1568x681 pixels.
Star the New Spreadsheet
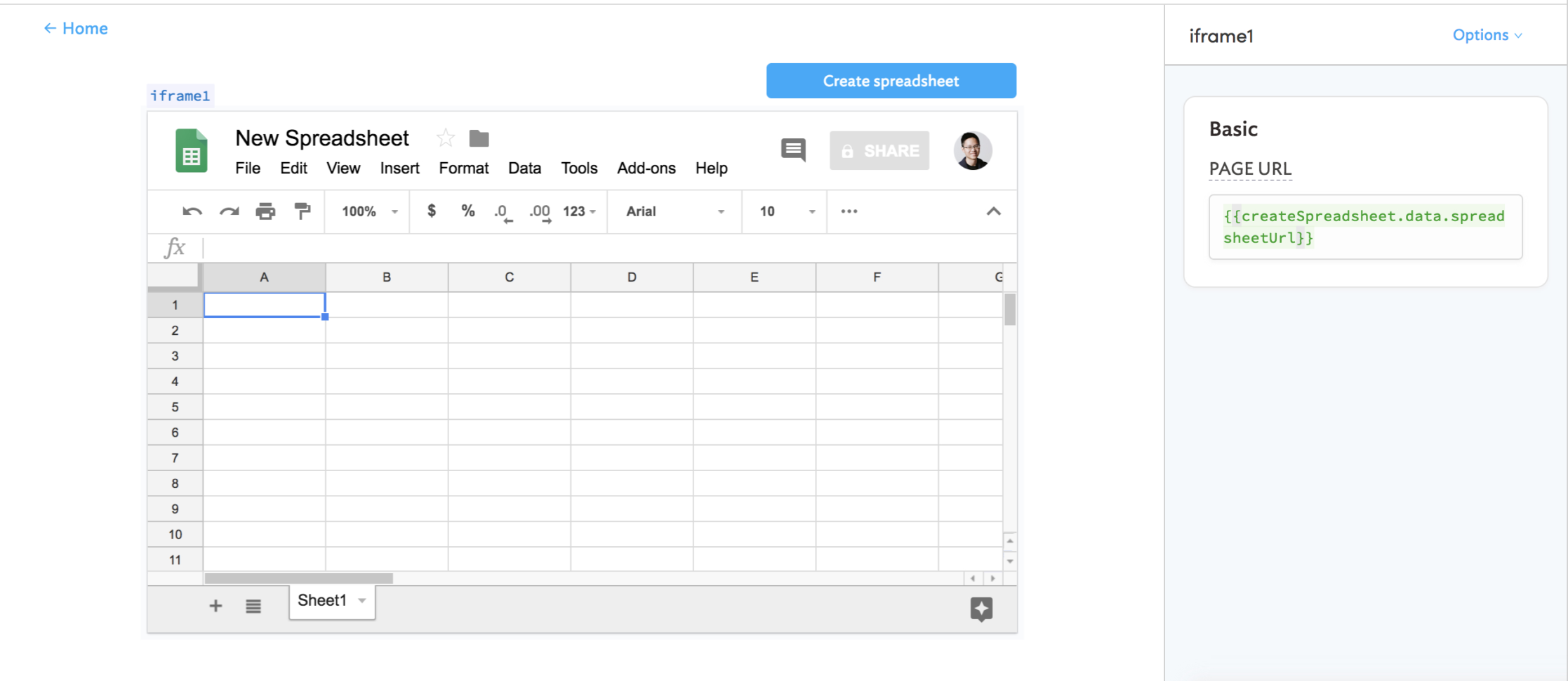point(446,138)
